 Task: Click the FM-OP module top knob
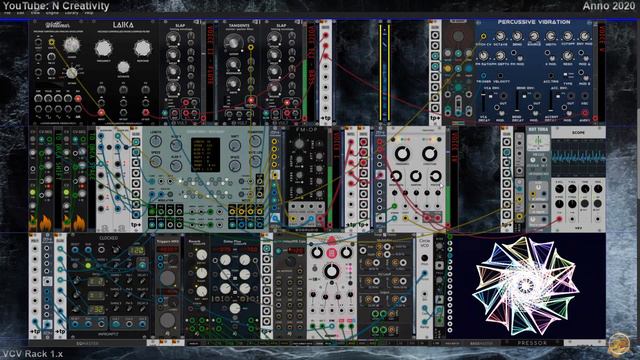(300, 143)
